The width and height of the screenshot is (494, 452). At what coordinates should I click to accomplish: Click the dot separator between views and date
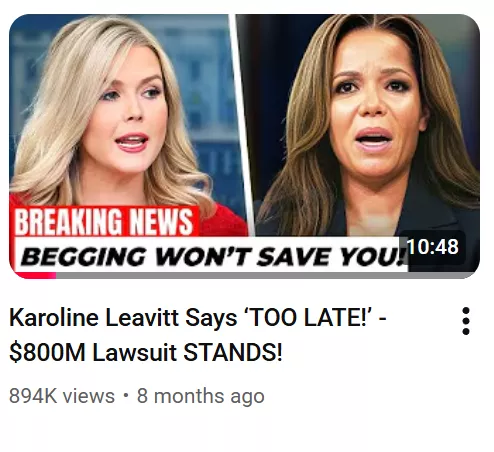pos(125,396)
